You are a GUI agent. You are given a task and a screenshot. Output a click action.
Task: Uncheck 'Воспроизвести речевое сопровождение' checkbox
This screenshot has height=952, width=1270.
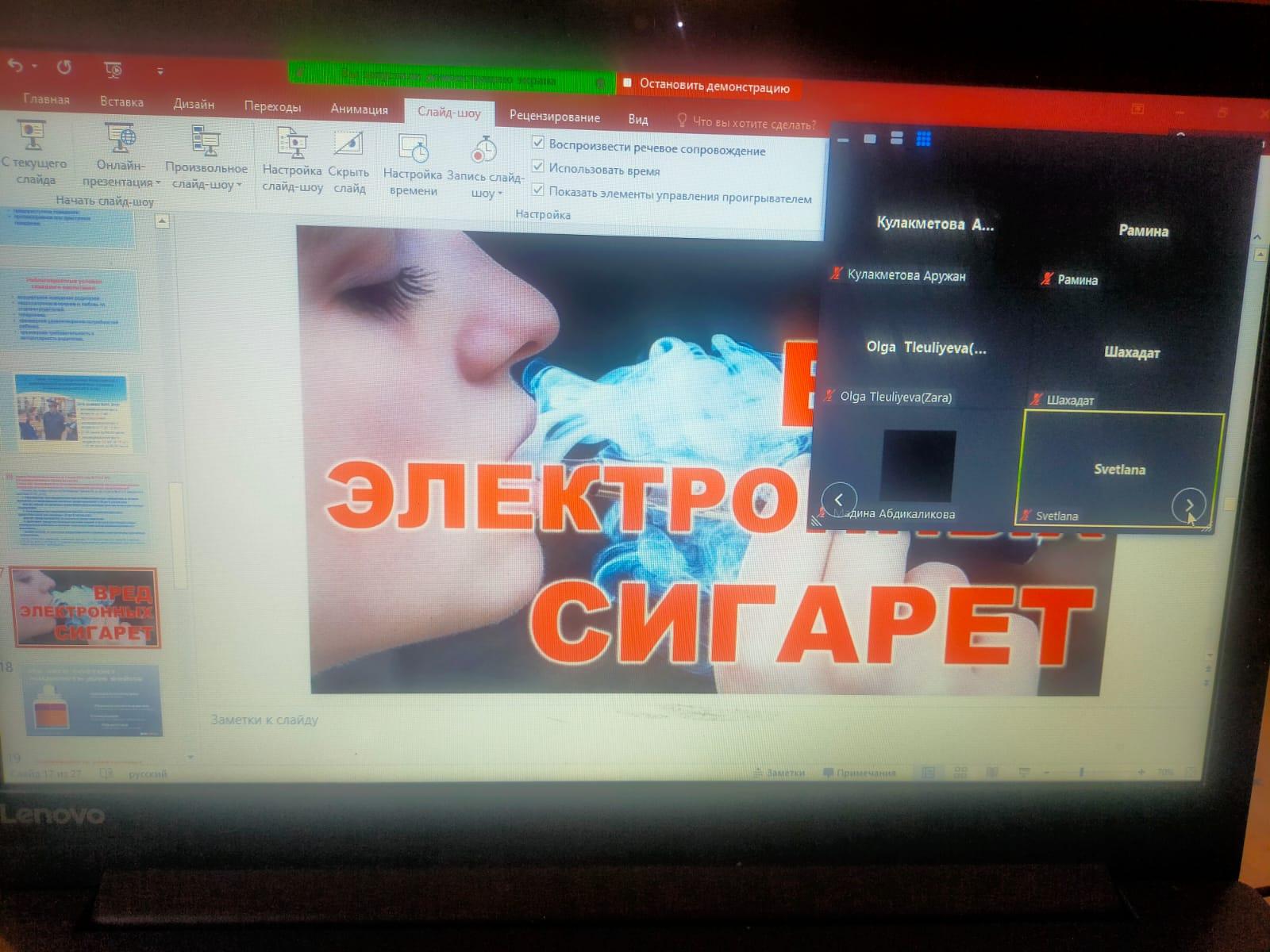(x=538, y=144)
